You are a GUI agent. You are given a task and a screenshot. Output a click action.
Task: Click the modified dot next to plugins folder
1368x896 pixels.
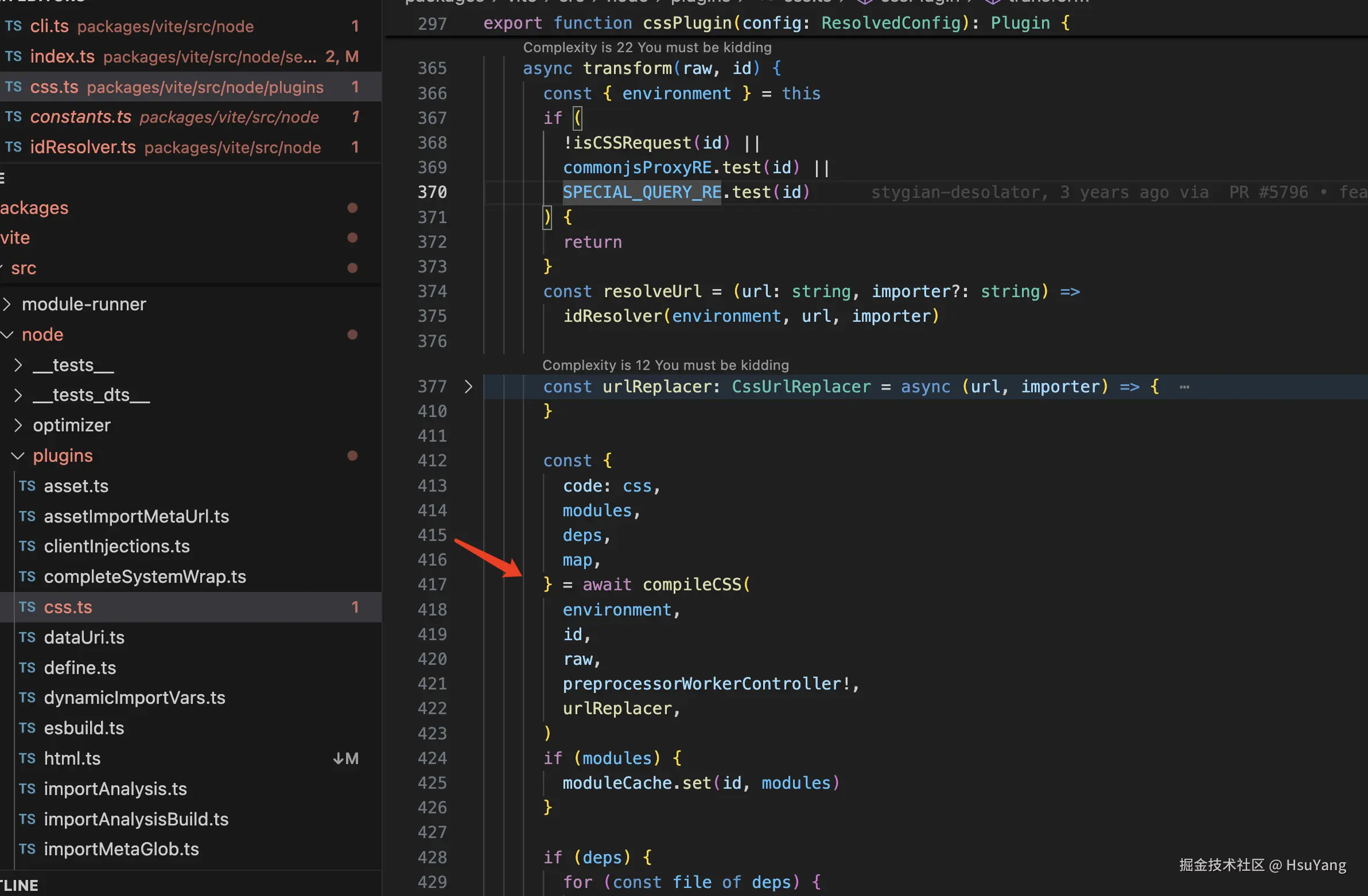pyautogui.click(x=352, y=456)
